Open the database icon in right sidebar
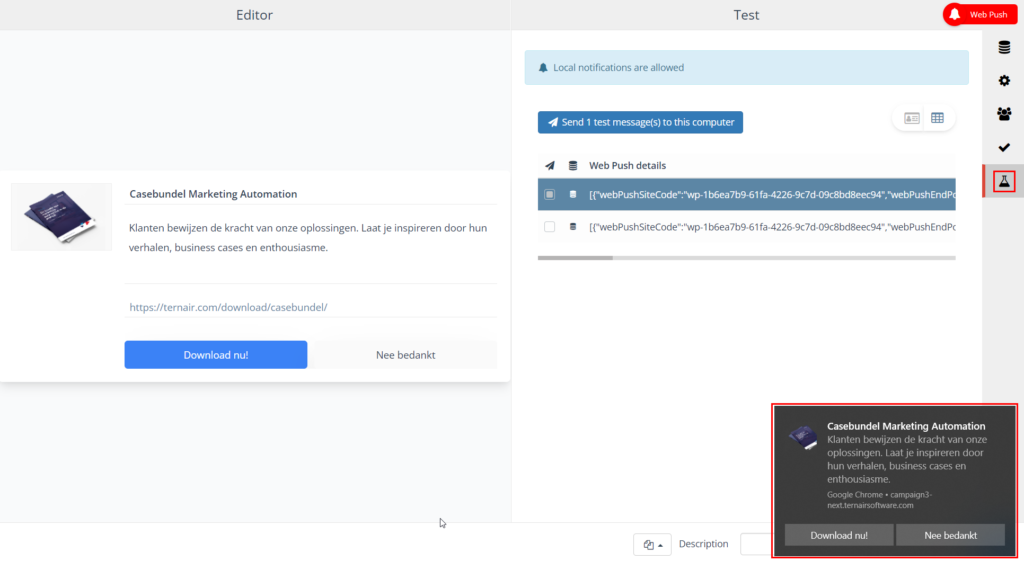The height and width of the screenshot is (561, 1024). pyautogui.click(x=1004, y=47)
